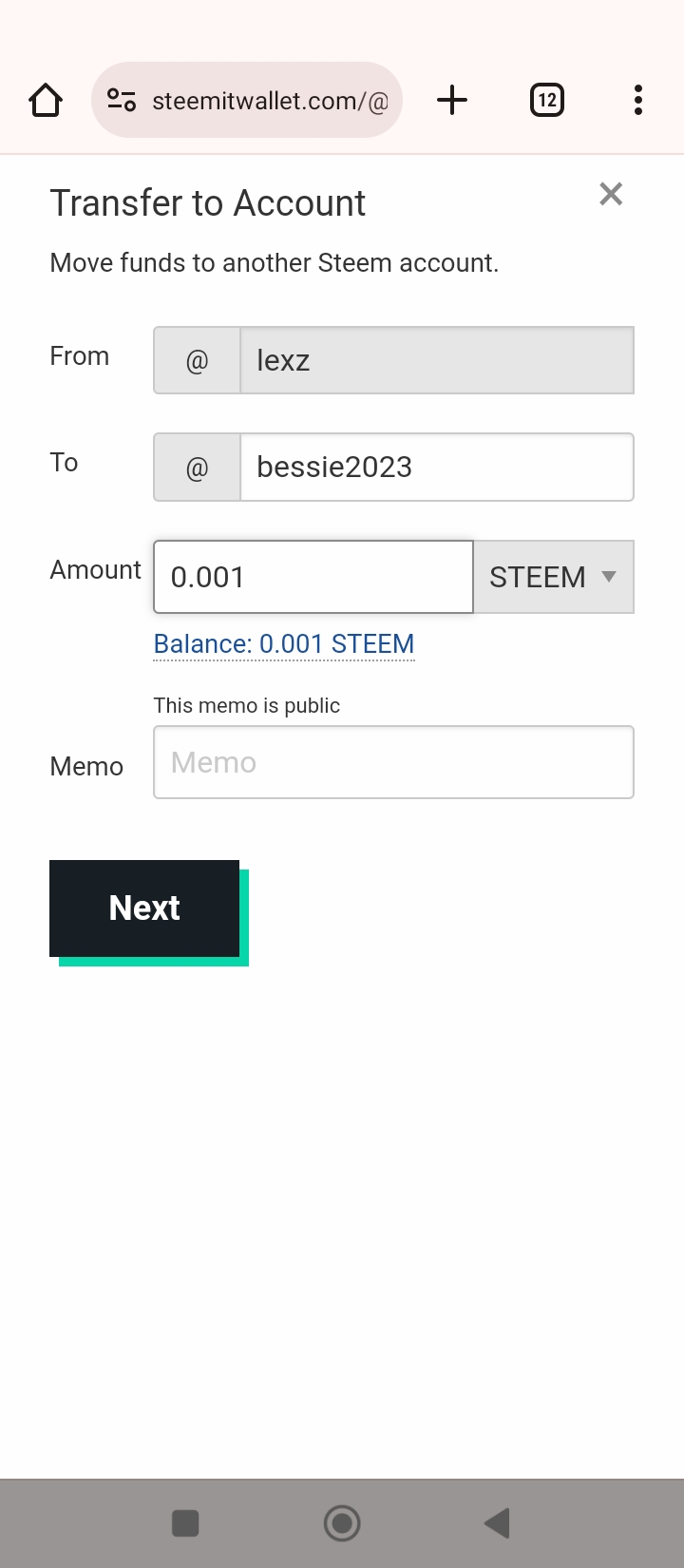Tap the Android recent apps square
This screenshot has height=1568, width=684.
pyautogui.click(x=185, y=1523)
